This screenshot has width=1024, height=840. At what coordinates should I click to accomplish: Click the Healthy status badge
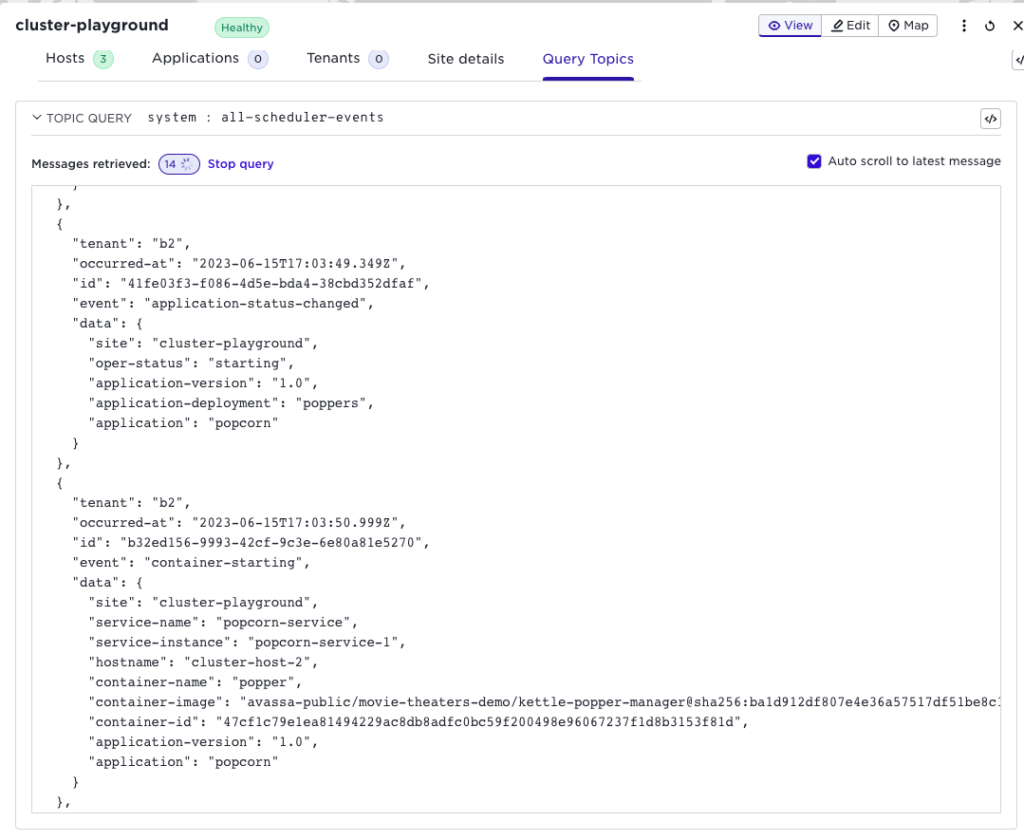[242, 28]
